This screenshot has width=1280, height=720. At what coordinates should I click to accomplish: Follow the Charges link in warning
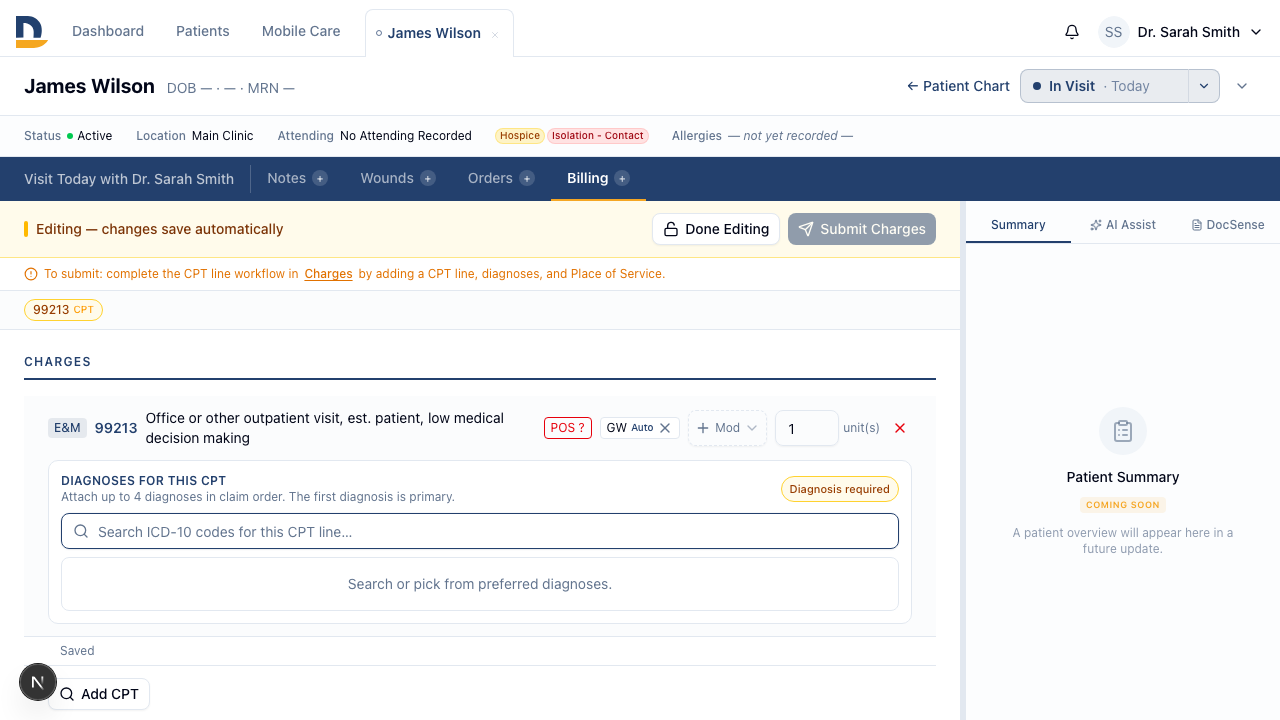328,274
